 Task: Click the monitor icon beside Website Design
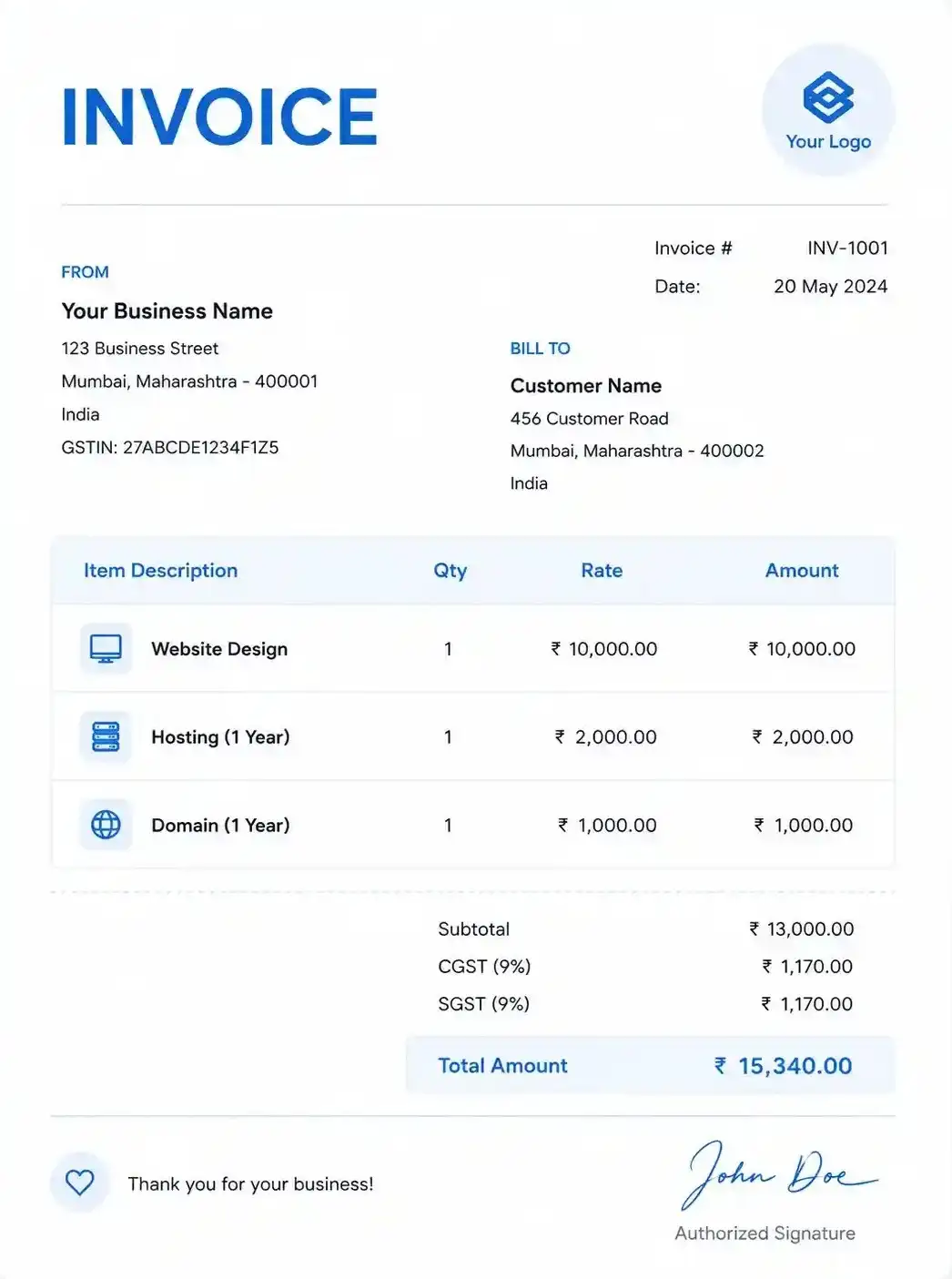pyautogui.click(x=106, y=648)
